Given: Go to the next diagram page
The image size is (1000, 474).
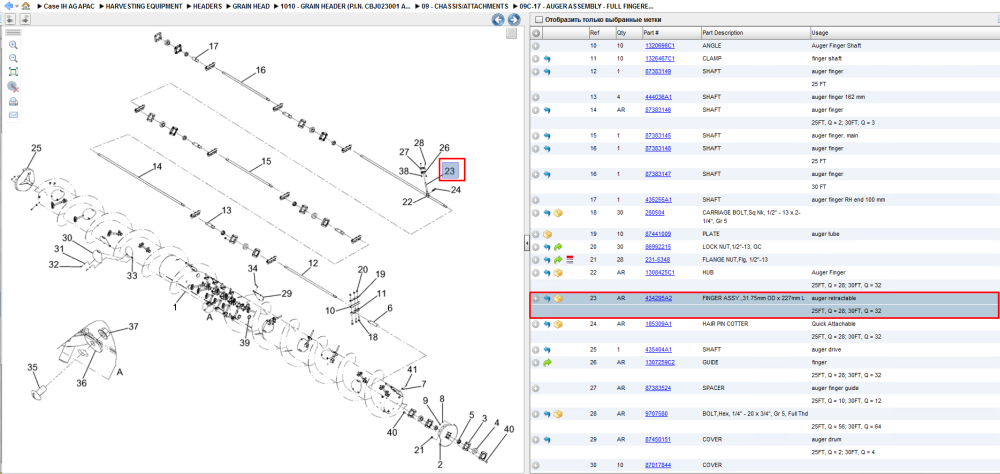Looking at the screenshot, I should 513,20.
